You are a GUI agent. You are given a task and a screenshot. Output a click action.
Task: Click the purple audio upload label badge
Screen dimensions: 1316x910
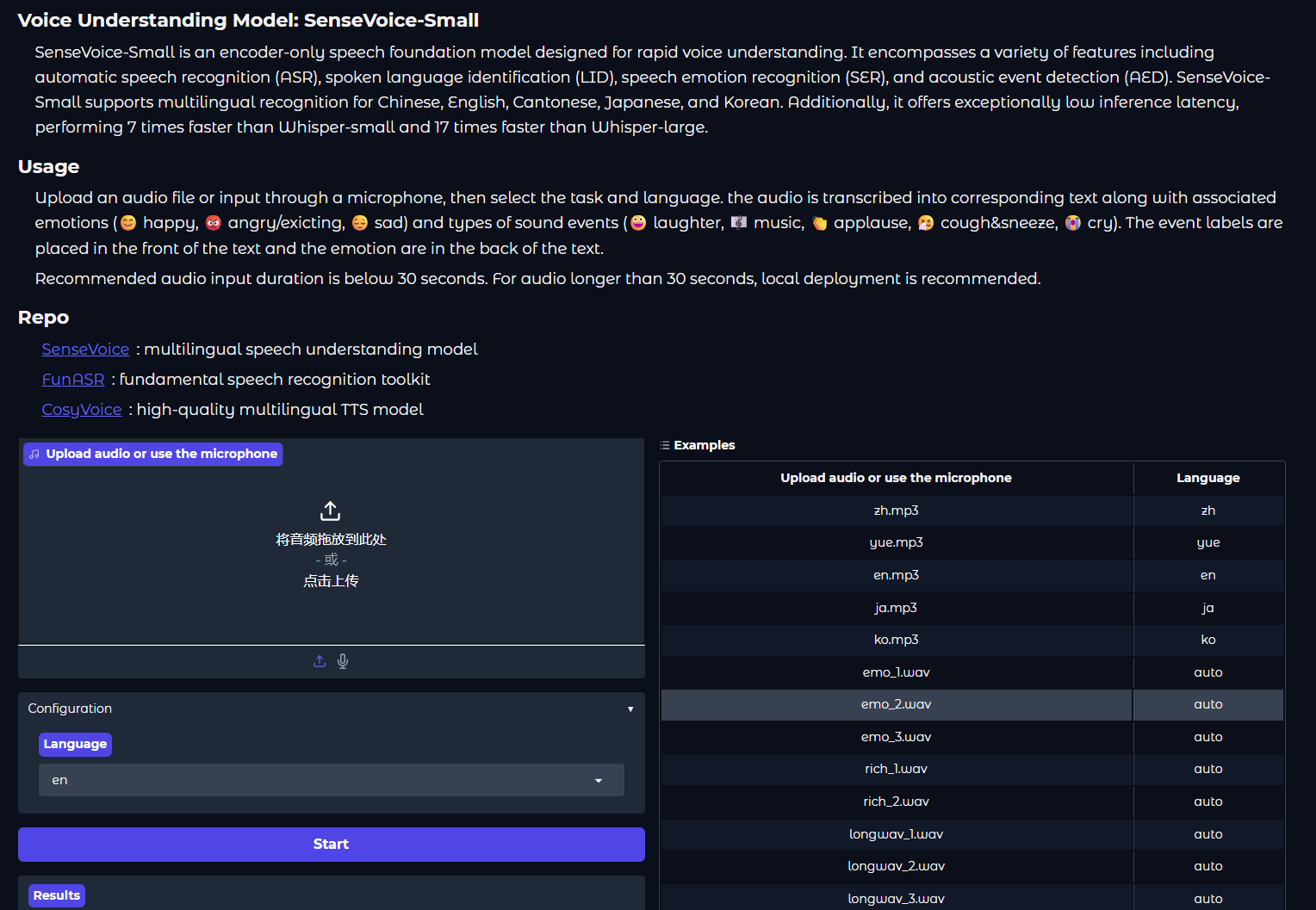point(153,454)
